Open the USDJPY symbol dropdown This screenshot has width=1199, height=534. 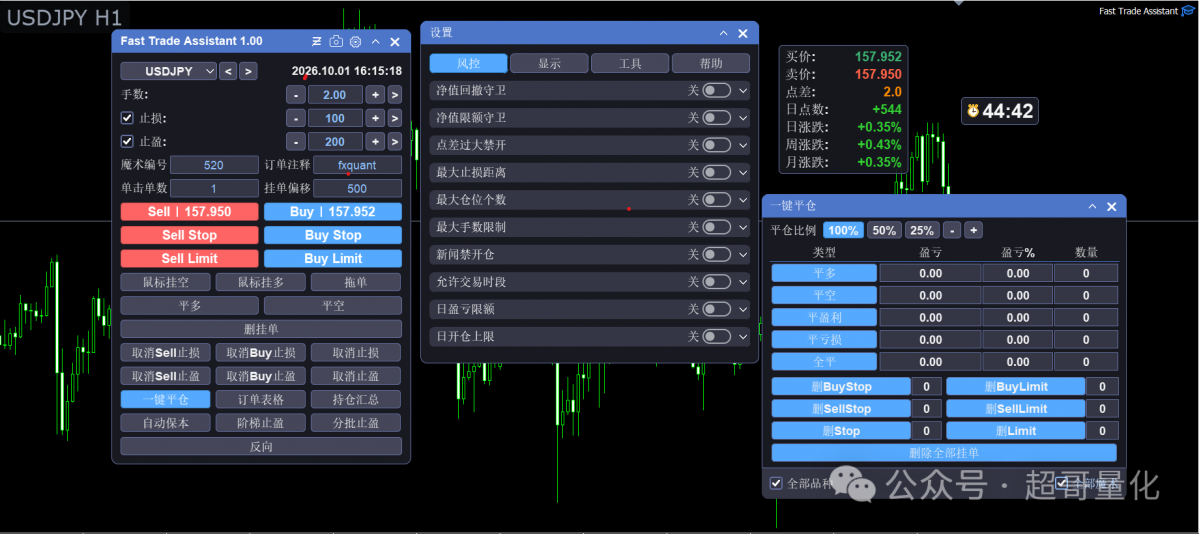tap(168, 71)
